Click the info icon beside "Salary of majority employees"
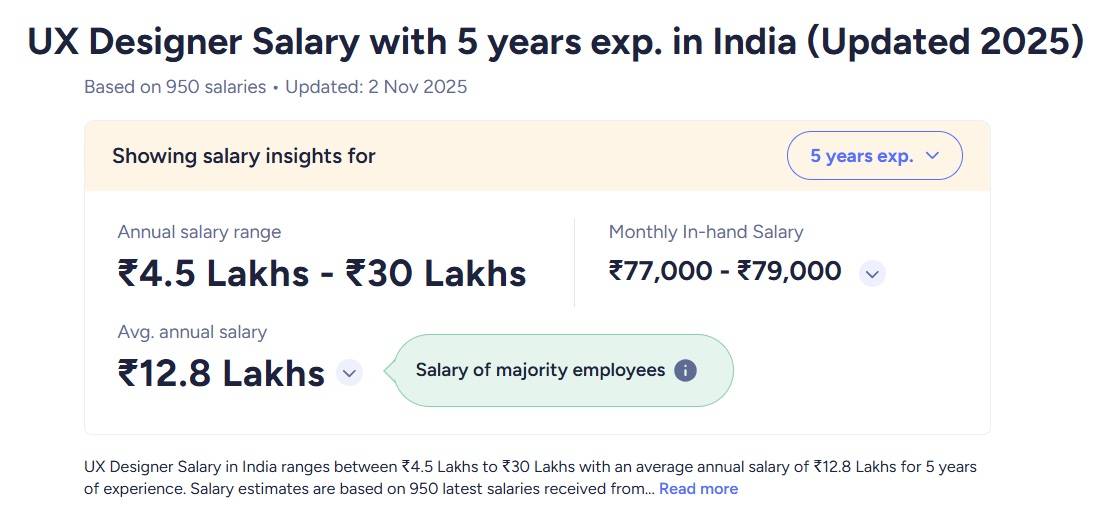This screenshot has height=531, width=1095. [x=685, y=370]
